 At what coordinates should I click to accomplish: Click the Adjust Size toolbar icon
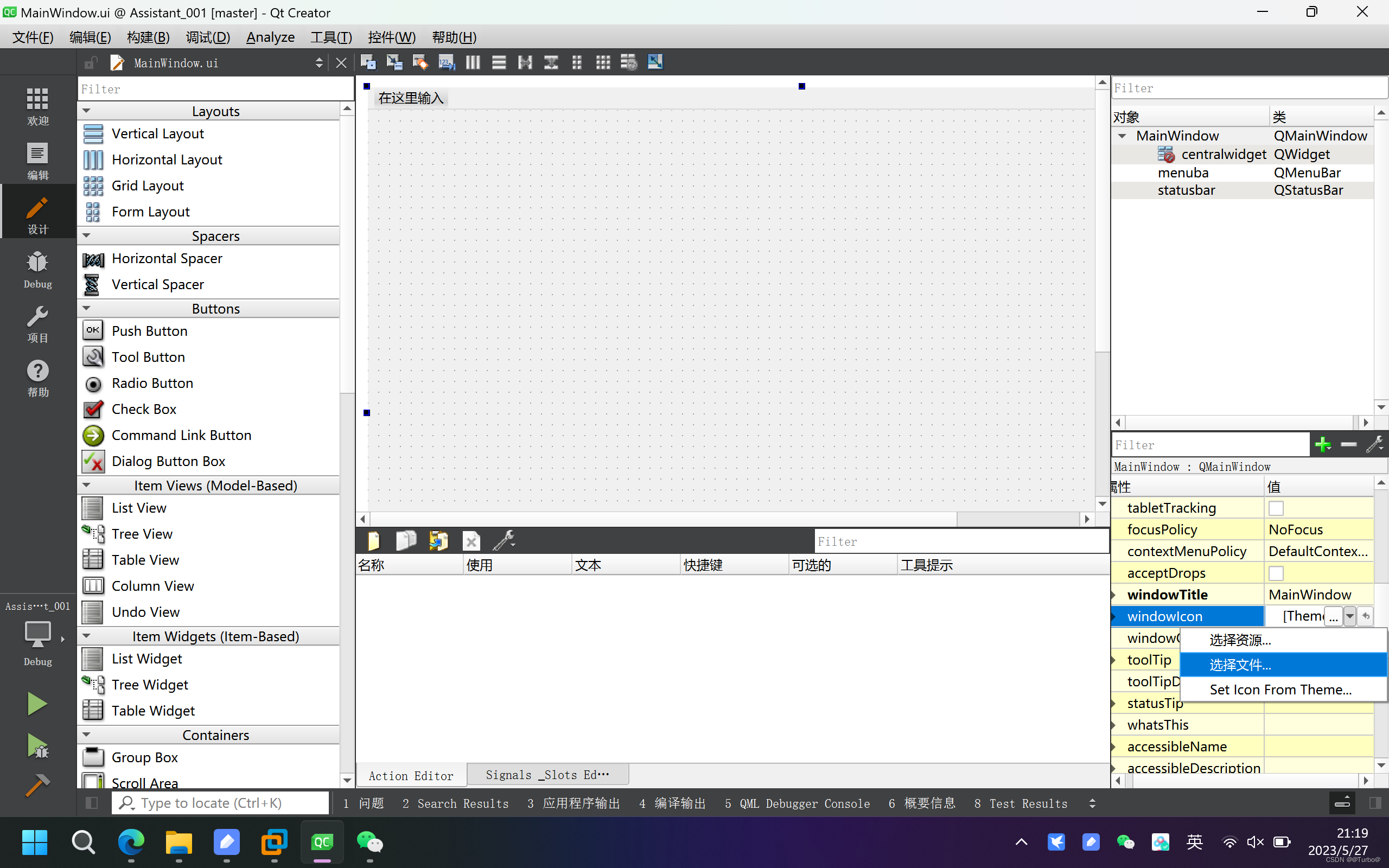pyautogui.click(x=655, y=62)
